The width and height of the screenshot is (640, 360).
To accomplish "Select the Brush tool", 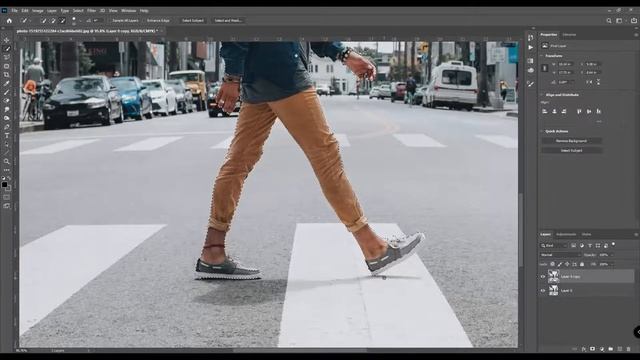I will (7, 92).
